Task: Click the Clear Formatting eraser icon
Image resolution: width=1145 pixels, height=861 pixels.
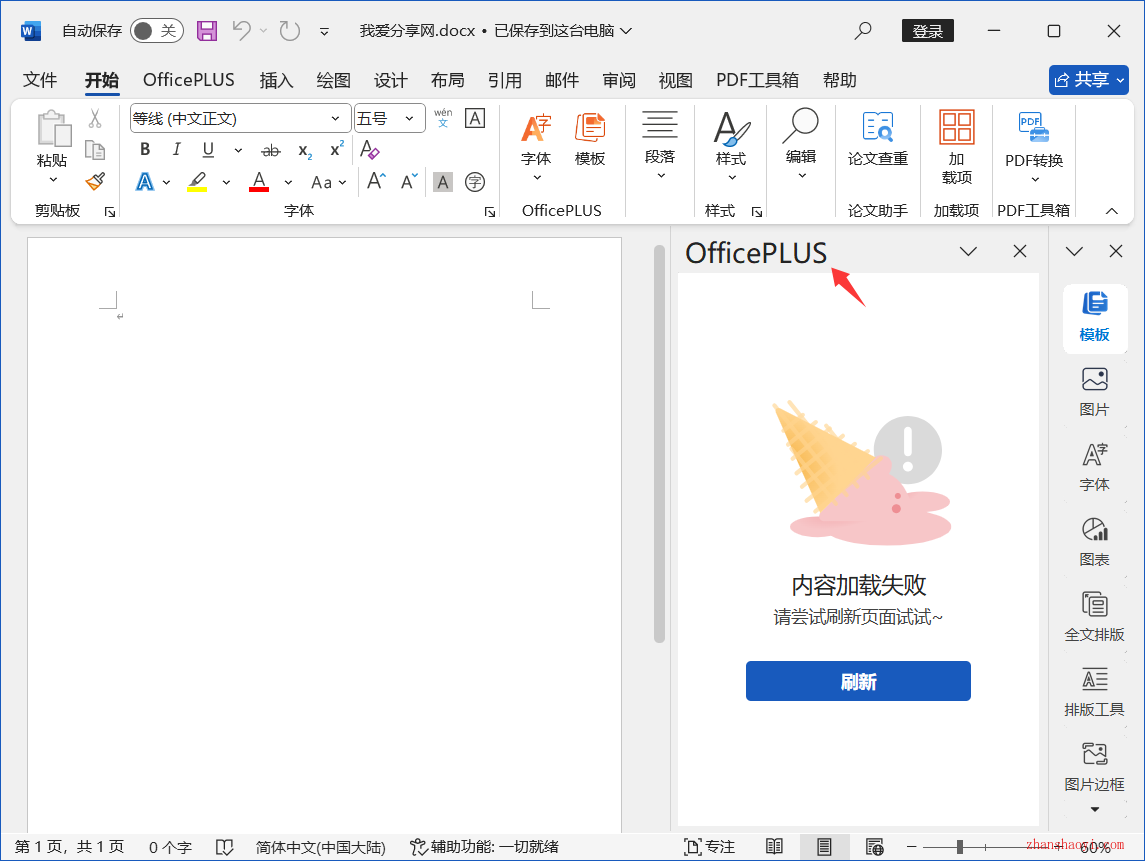Action: [x=369, y=150]
